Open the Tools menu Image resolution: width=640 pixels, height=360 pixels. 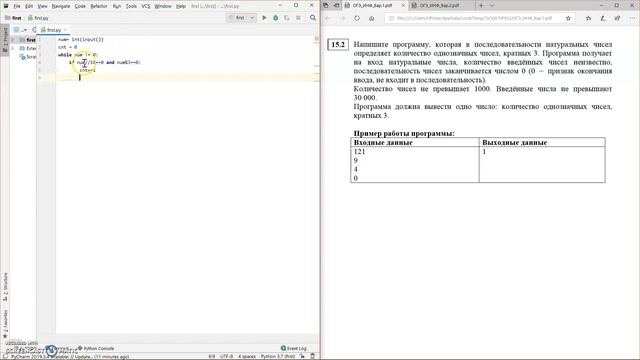(131, 6)
